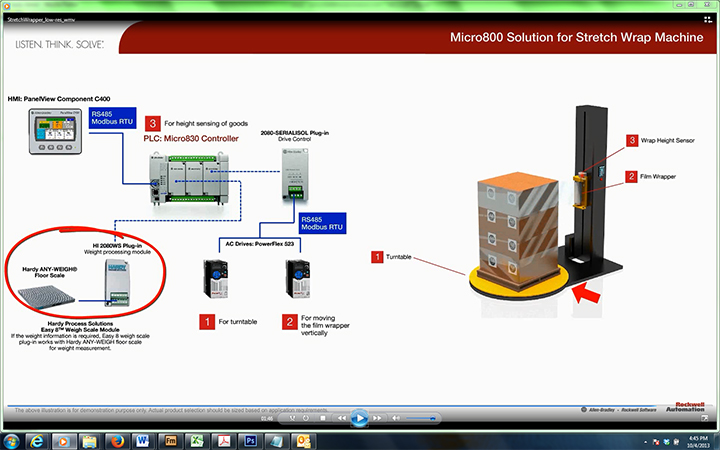Open Microsoft Word from taskbar

pyautogui.click(x=142, y=440)
